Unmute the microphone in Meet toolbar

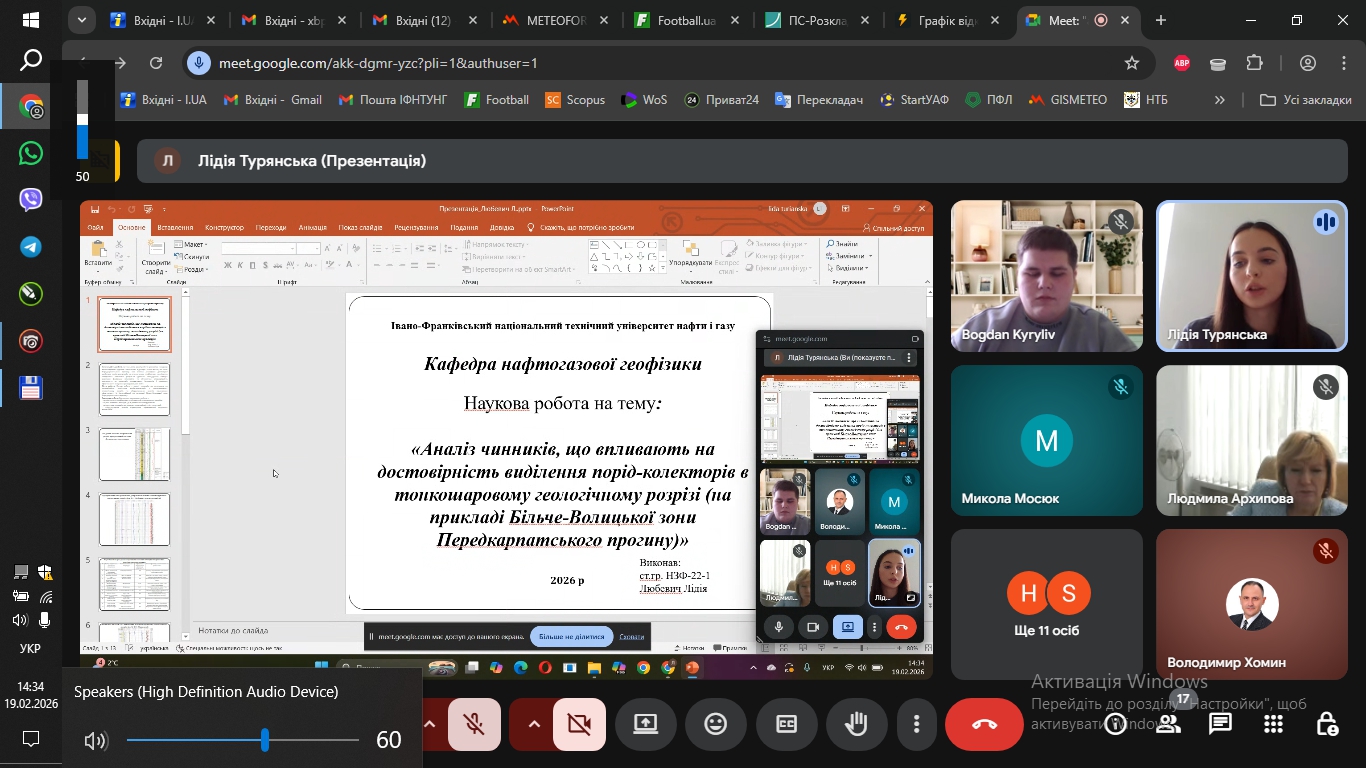pyautogui.click(x=474, y=724)
